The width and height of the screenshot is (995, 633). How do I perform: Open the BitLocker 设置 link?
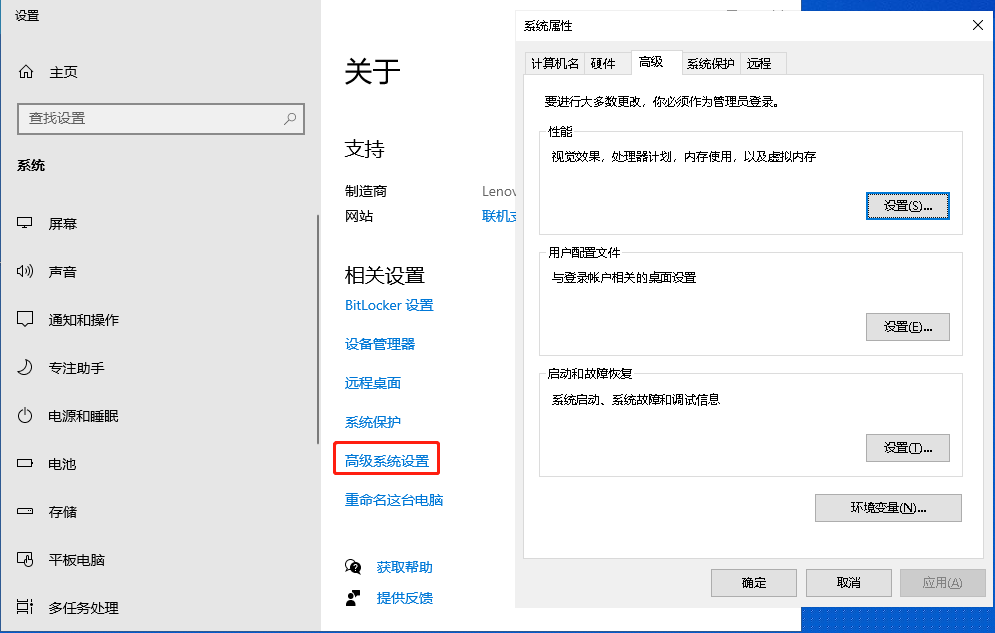[x=387, y=305]
